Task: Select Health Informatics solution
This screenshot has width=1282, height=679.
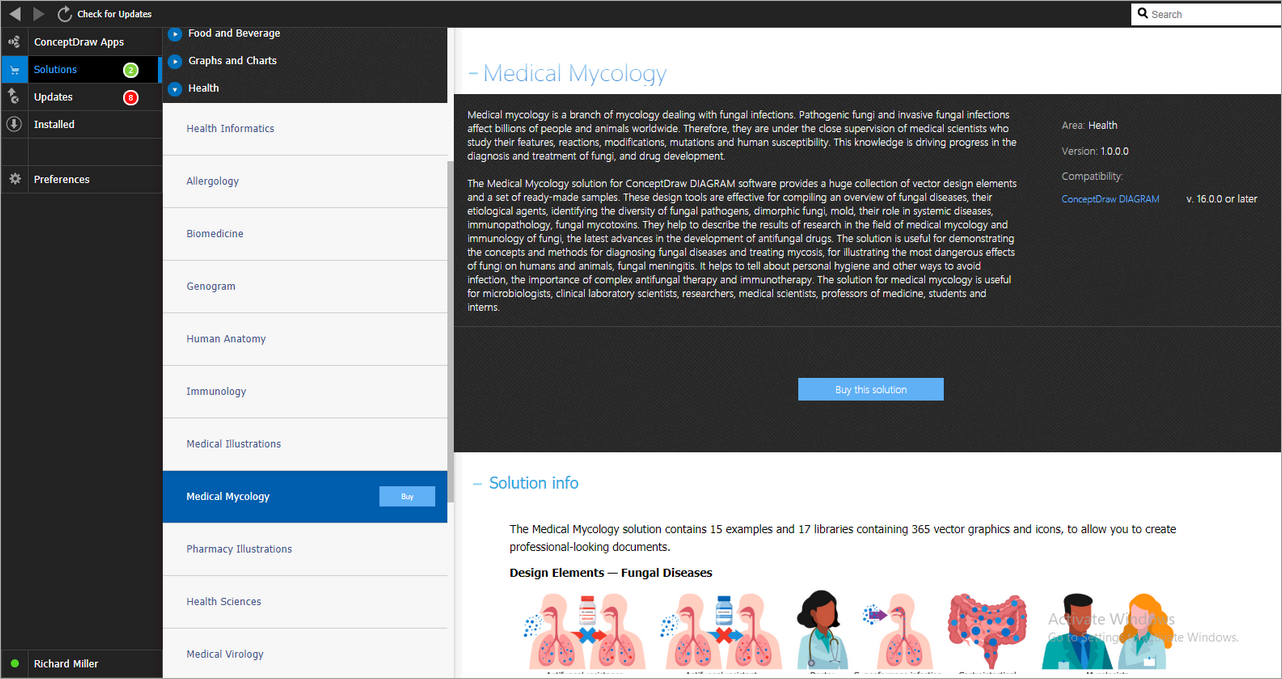Action: pyautogui.click(x=305, y=129)
